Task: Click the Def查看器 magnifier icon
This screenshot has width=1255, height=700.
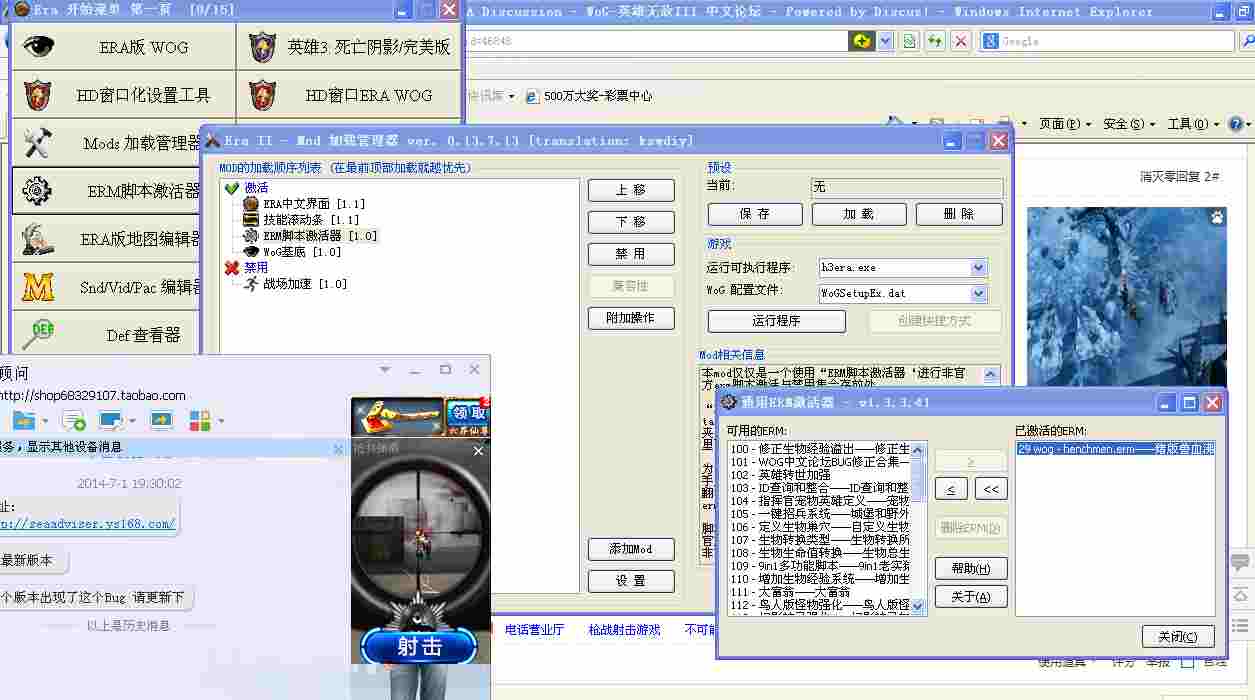Action: click(38, 335)
